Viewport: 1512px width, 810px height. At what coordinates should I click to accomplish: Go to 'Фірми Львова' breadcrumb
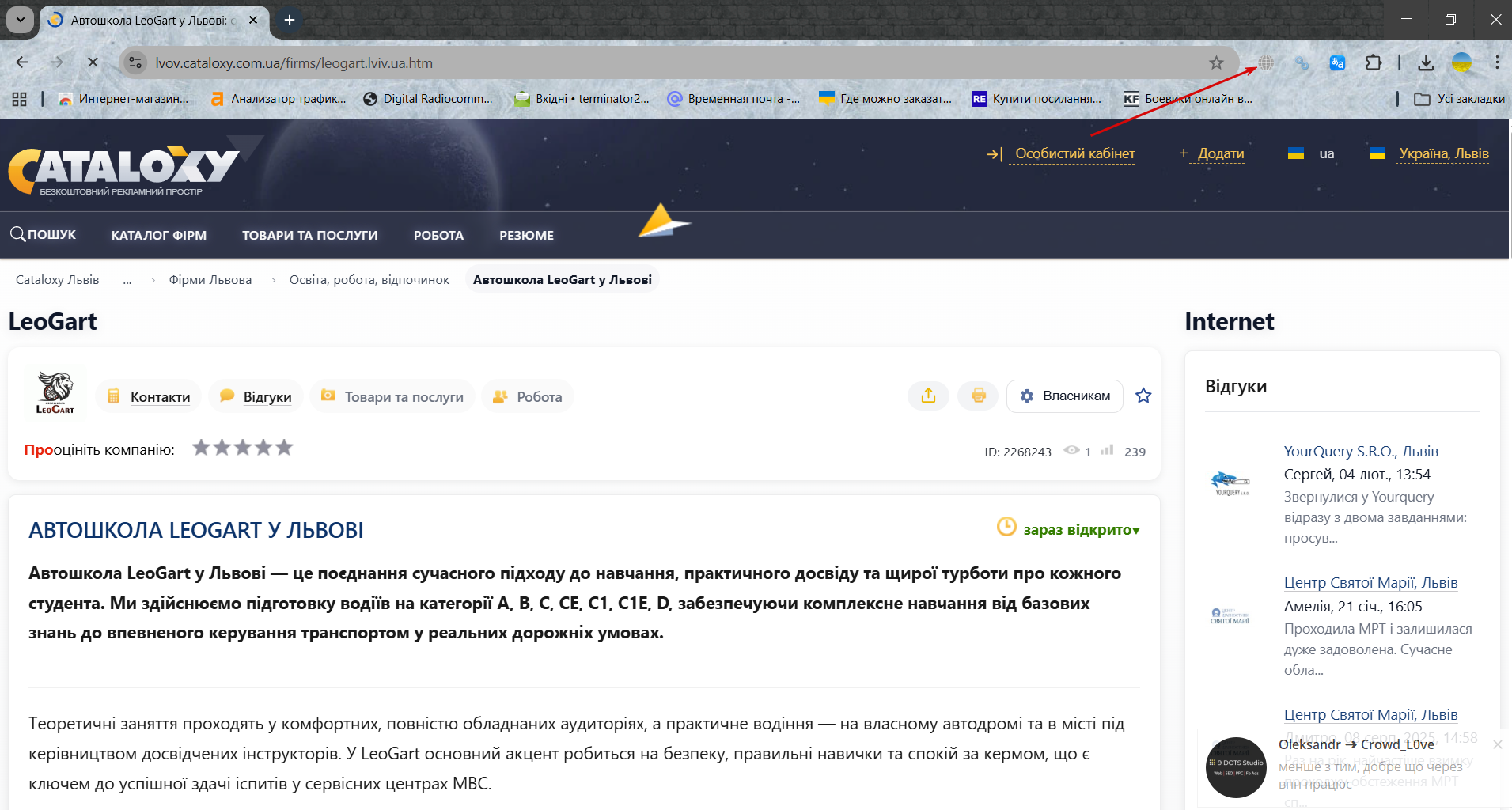210,280
